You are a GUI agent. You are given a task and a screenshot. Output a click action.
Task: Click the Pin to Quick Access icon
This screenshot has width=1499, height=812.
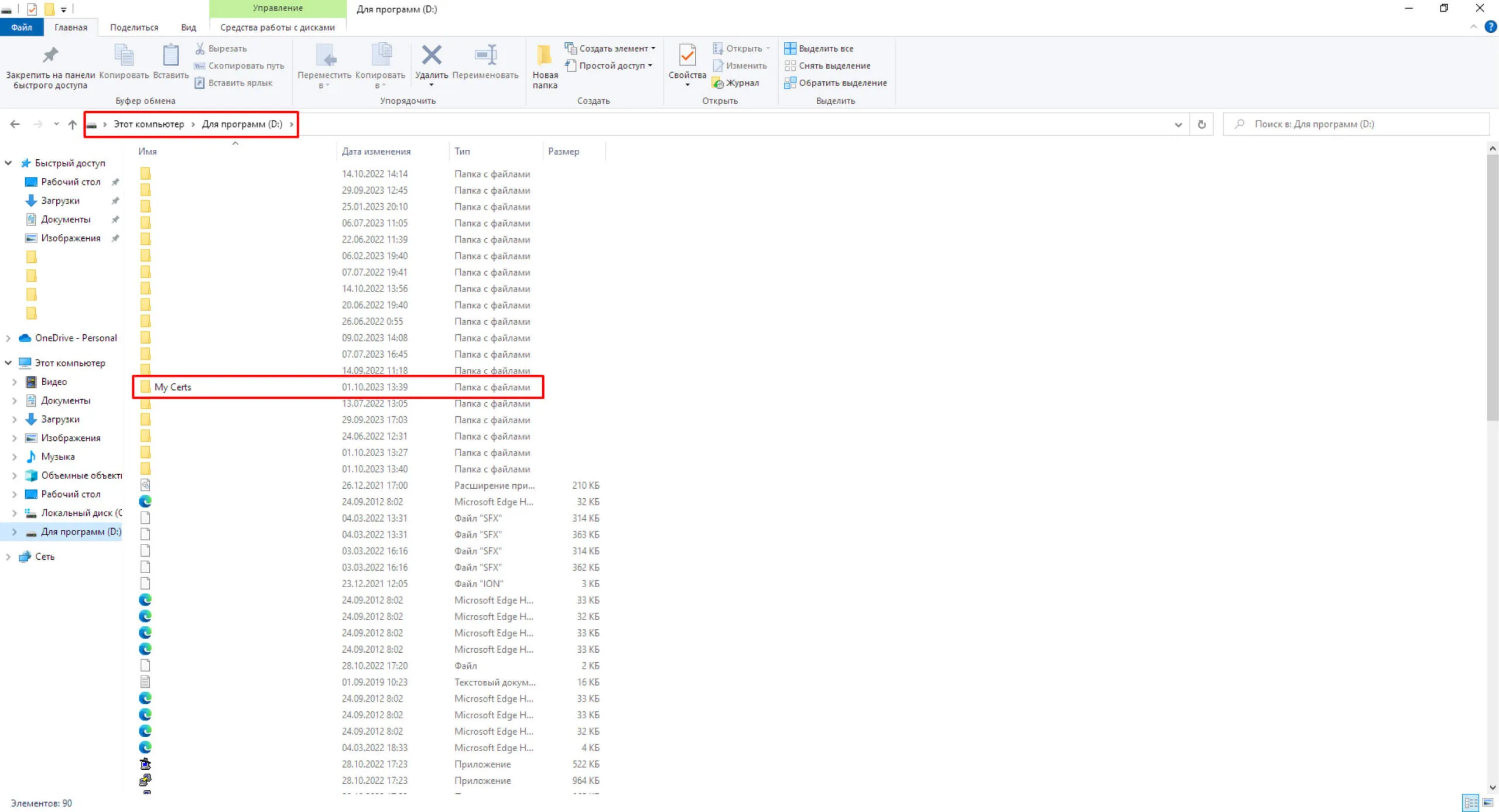[x=50, y=55]
